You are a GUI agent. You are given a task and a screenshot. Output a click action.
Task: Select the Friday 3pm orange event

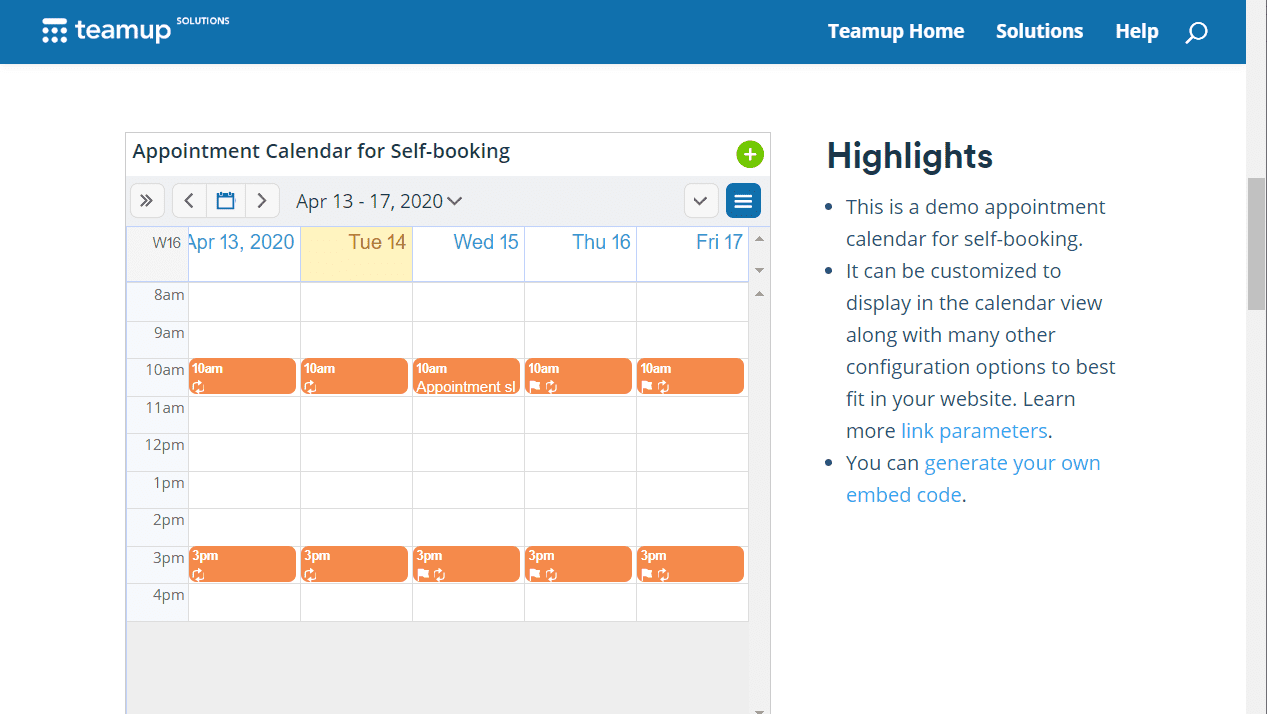[690, 564]
